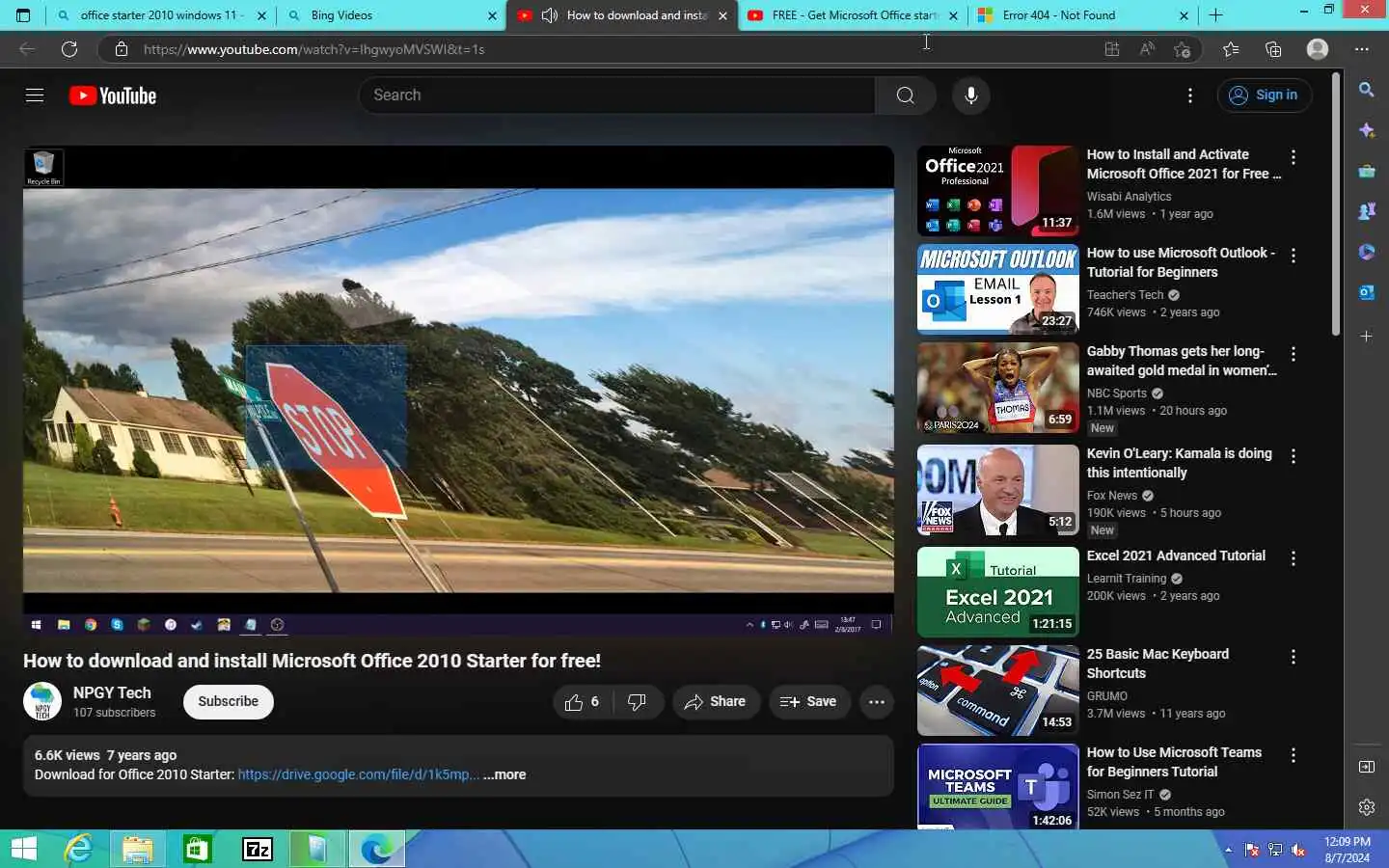Switch to the Bing Videos tab
The height and width of the screenshot is (868, 1389).
(394, 15)
